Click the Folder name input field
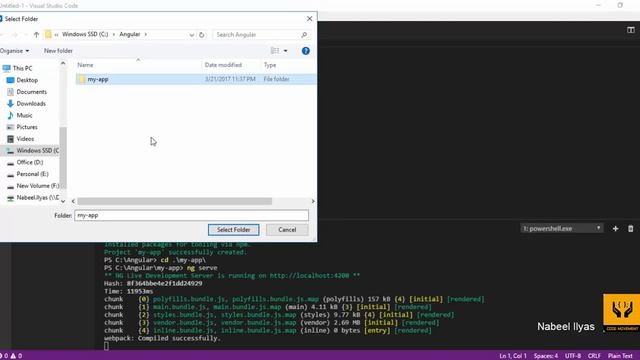The width and height of the screenshot is (640, 360). 191,216
